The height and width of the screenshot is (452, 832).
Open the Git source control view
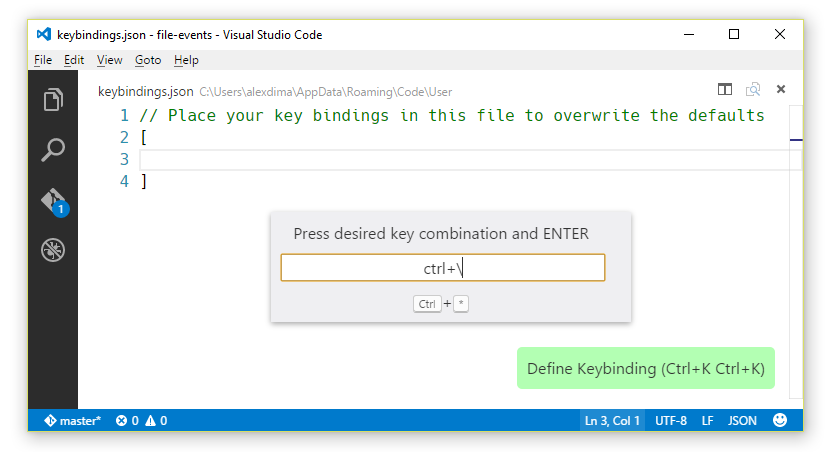53,200
